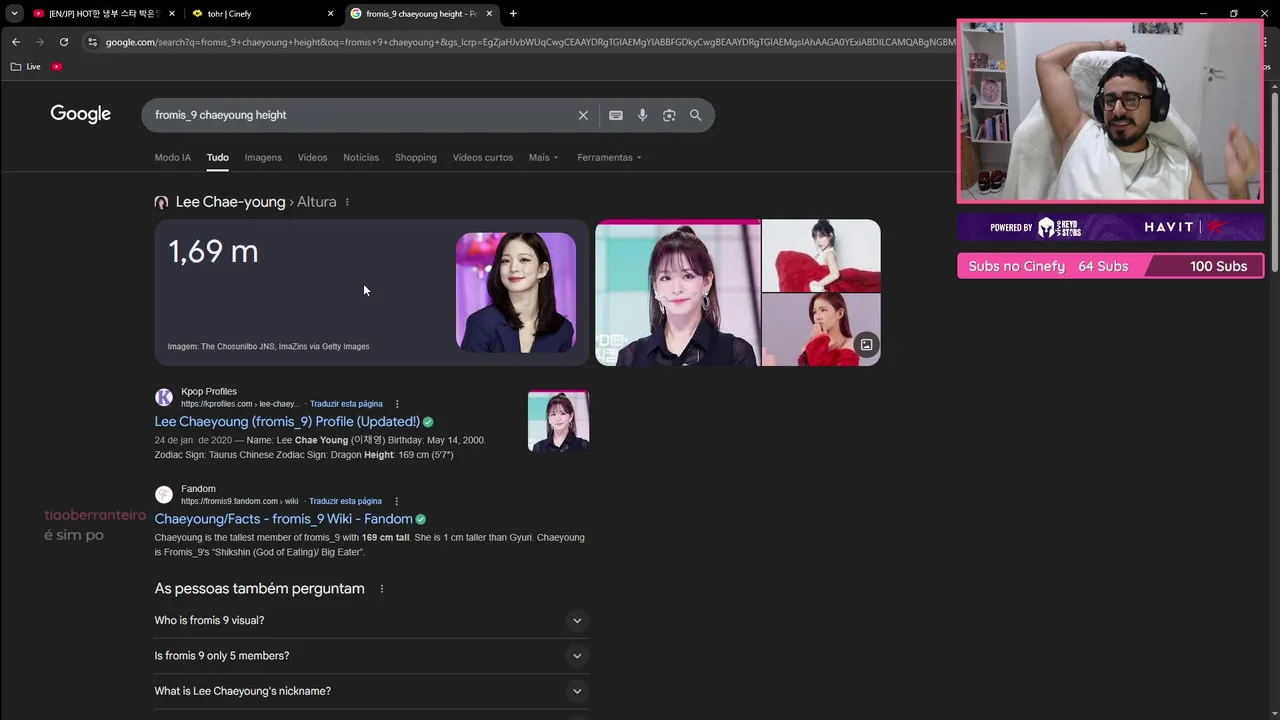Open options menu beside Altura heading
The image size is (1280, 720).
347,202
